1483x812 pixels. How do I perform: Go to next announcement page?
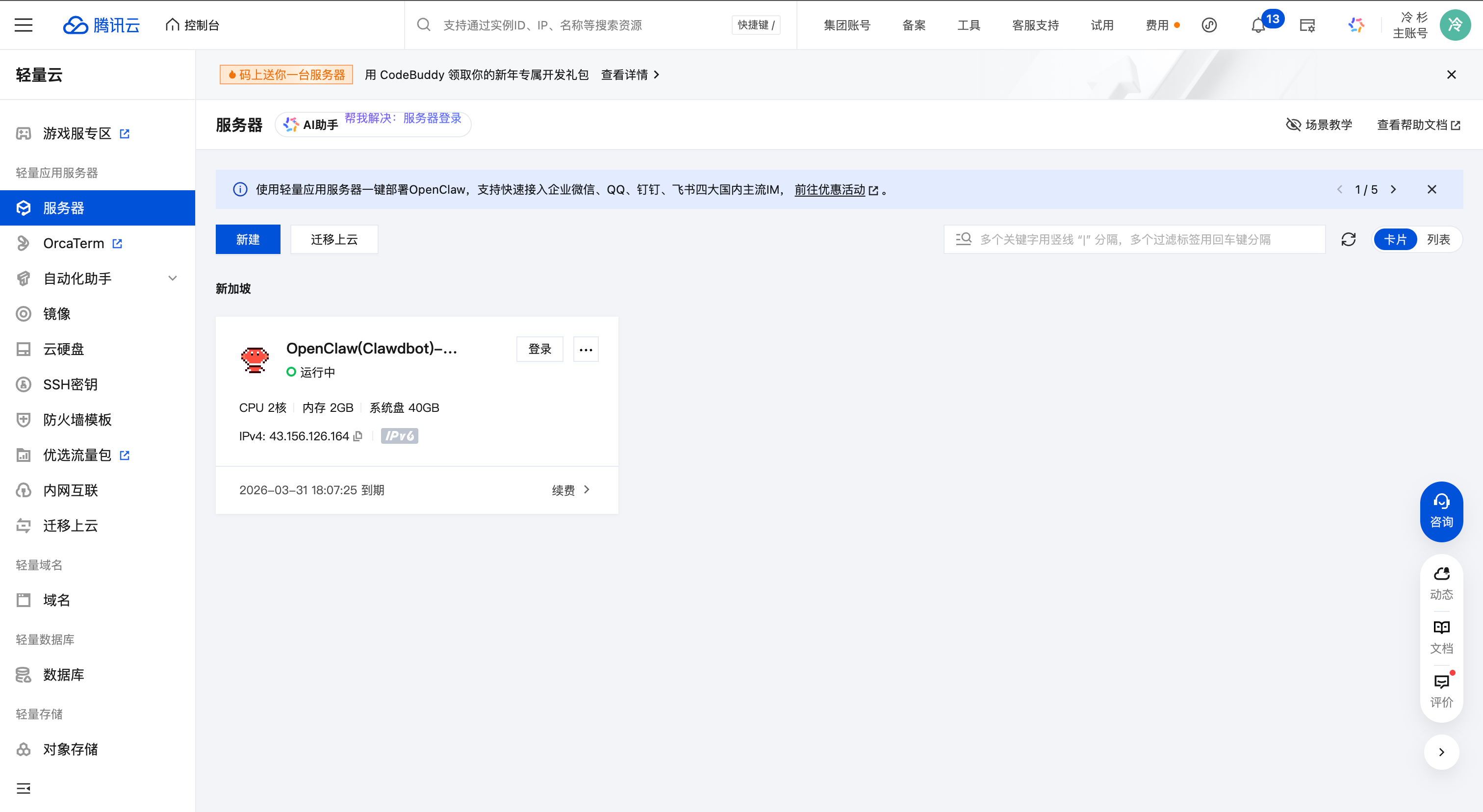1394,189
